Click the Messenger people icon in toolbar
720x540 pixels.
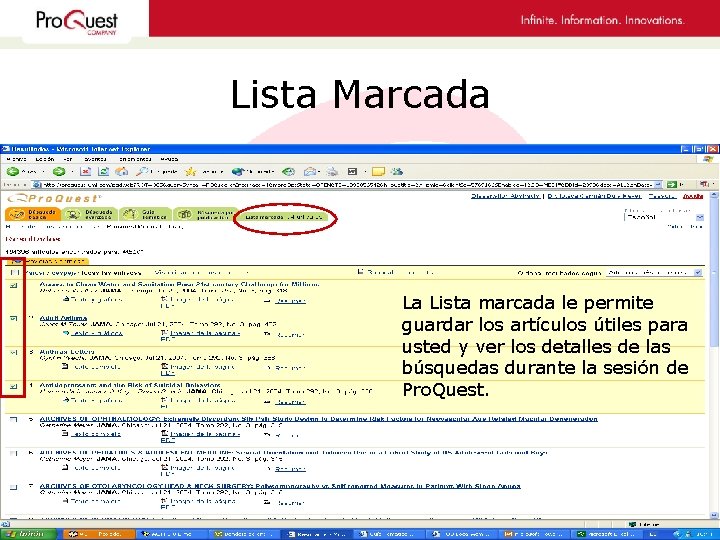click(397, 172)
